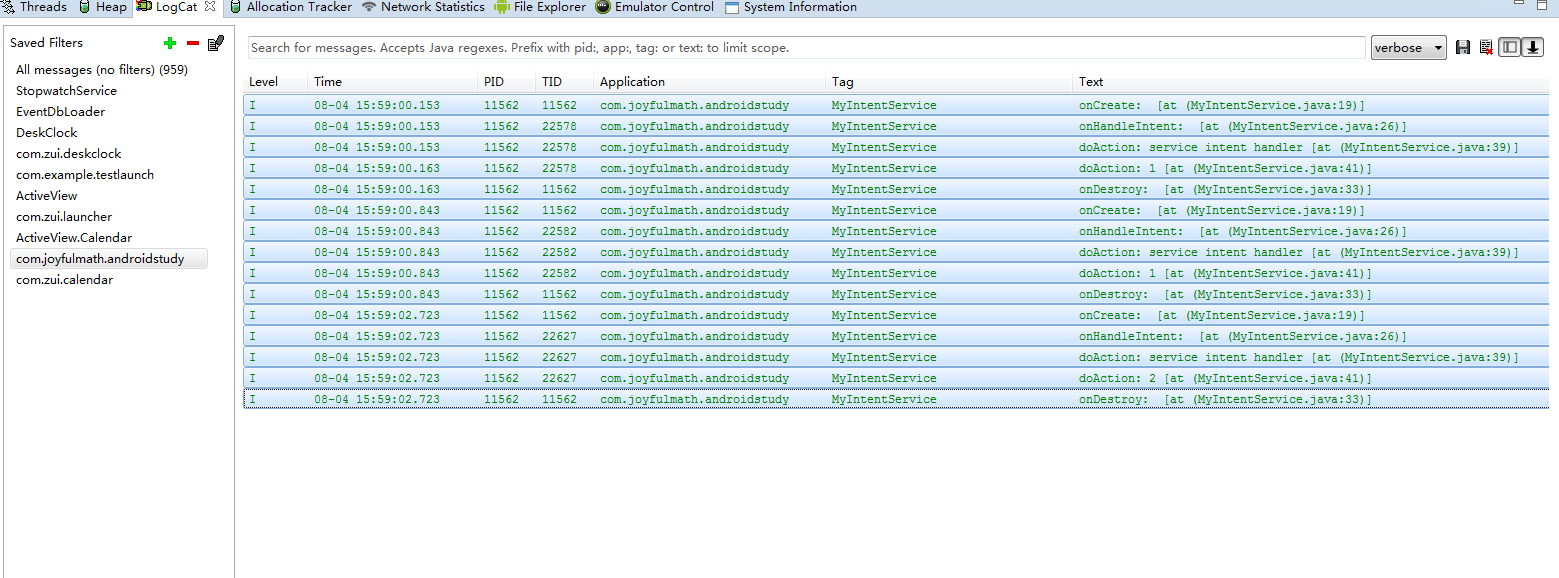
Task: Select the com.example.testlaunch filter
Action: click(x=85, y=175)
